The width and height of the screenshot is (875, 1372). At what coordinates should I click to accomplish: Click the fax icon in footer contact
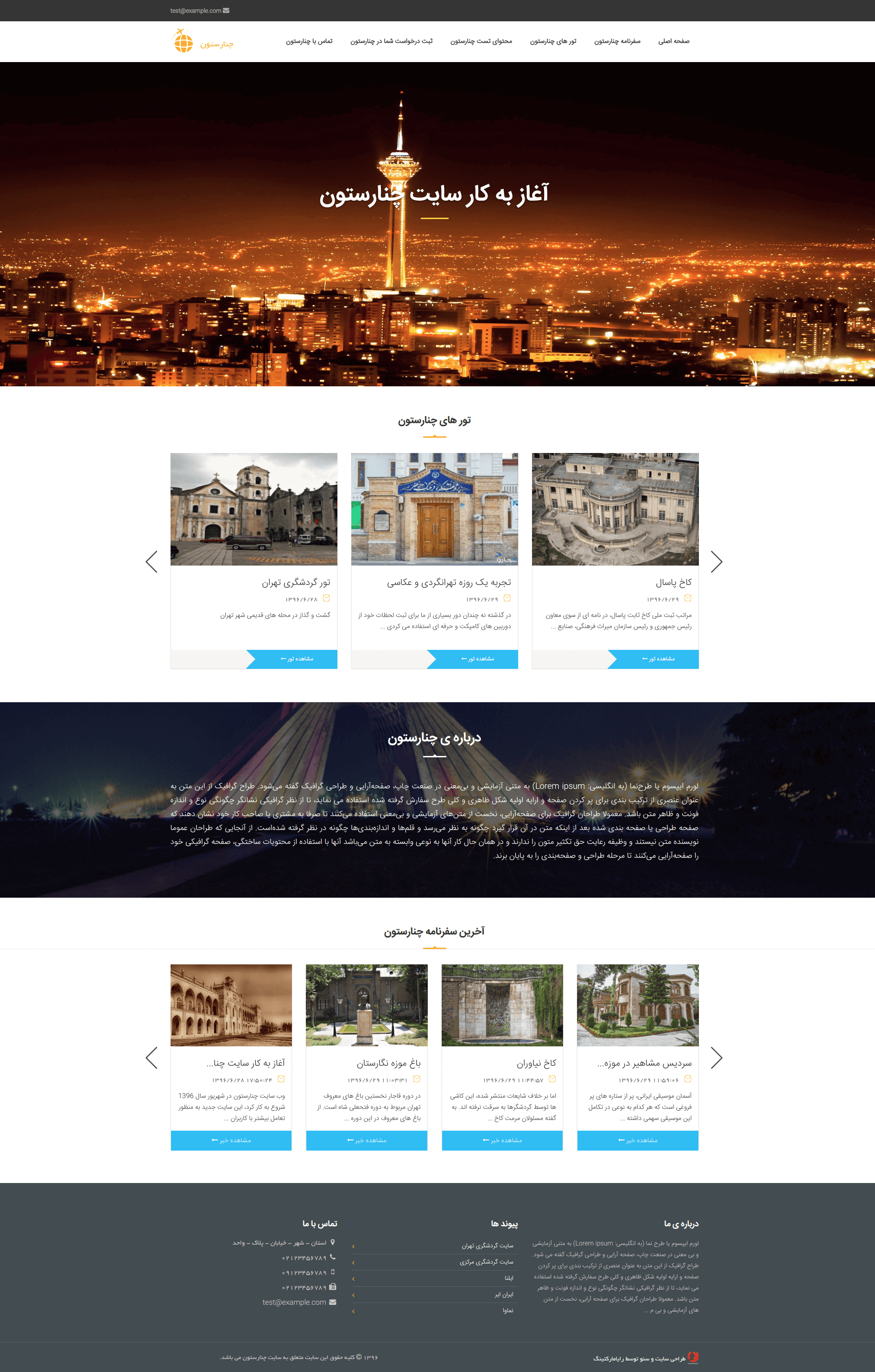pos(333,1286)
